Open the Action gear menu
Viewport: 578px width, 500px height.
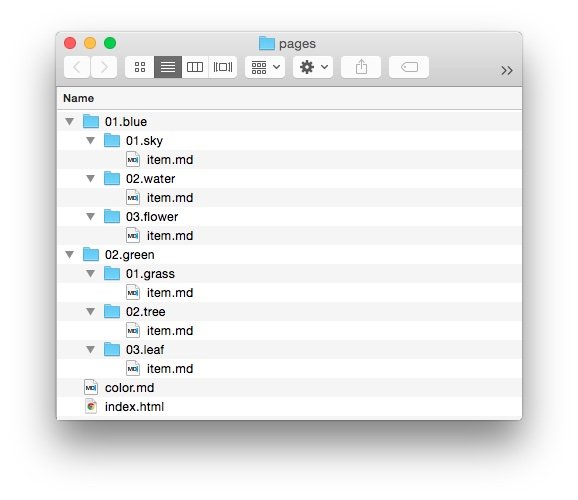(313, 67)
